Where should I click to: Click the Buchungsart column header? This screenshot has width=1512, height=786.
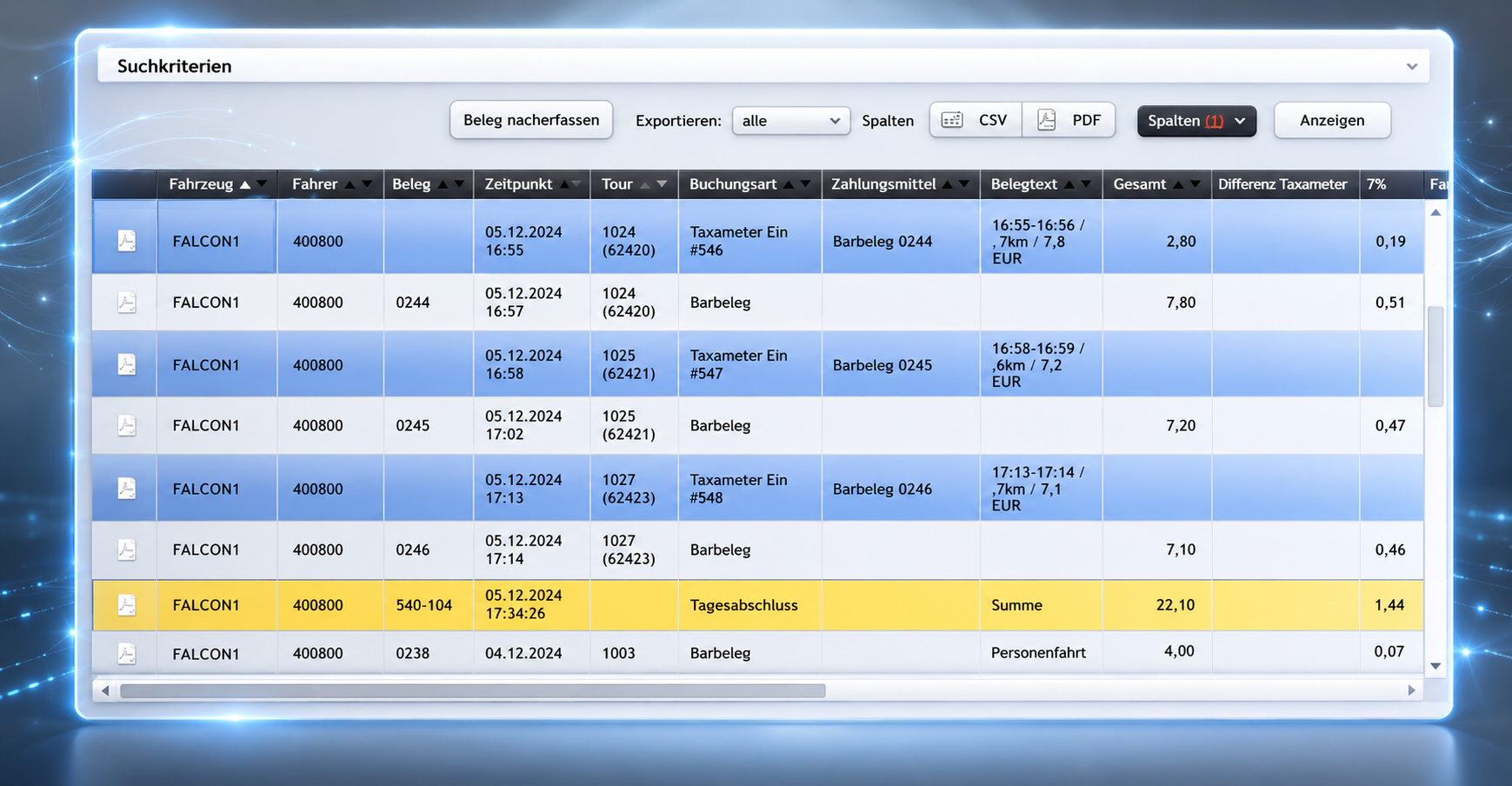click(x=733, y=184)
